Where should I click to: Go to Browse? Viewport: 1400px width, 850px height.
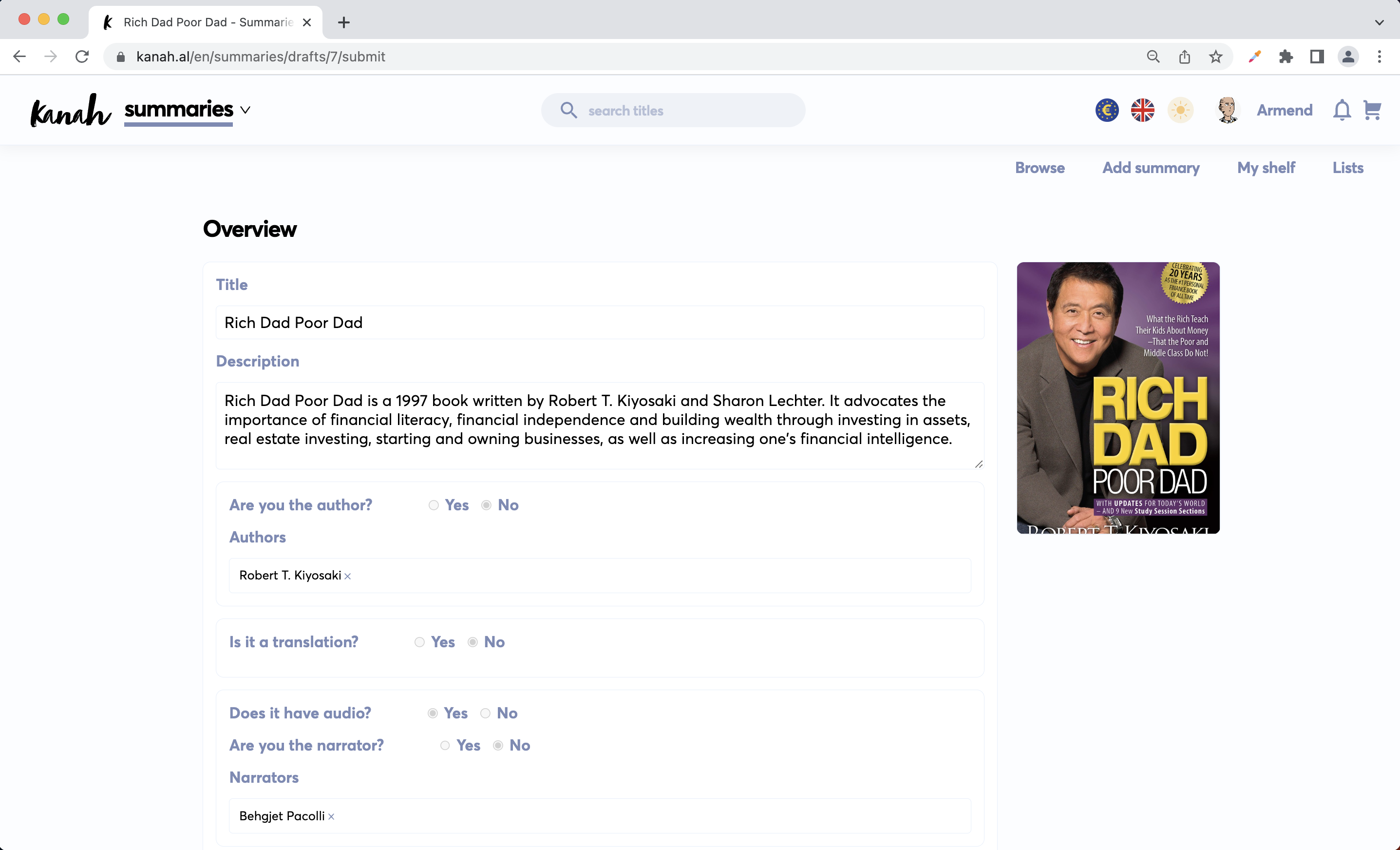tap(1040, 168)
